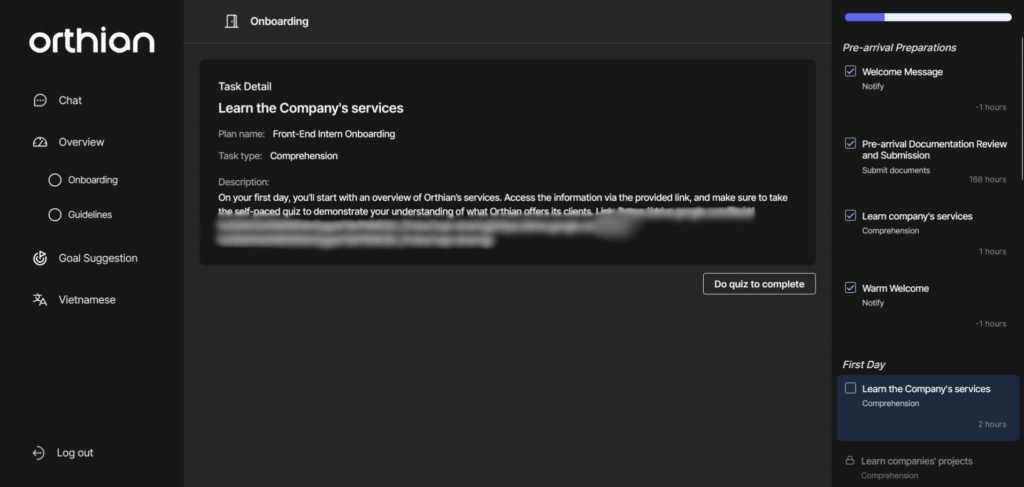Image resolution: width=1024 pixels, height=487 pixels.
Task: Toggle the Warm Welcome checkbox
Action: pos(850,288)
